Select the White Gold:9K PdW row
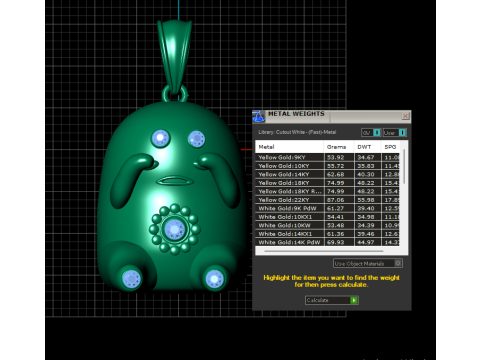This screenshot has width=480, height=360. pyautogui.click(x=327, y=208)
